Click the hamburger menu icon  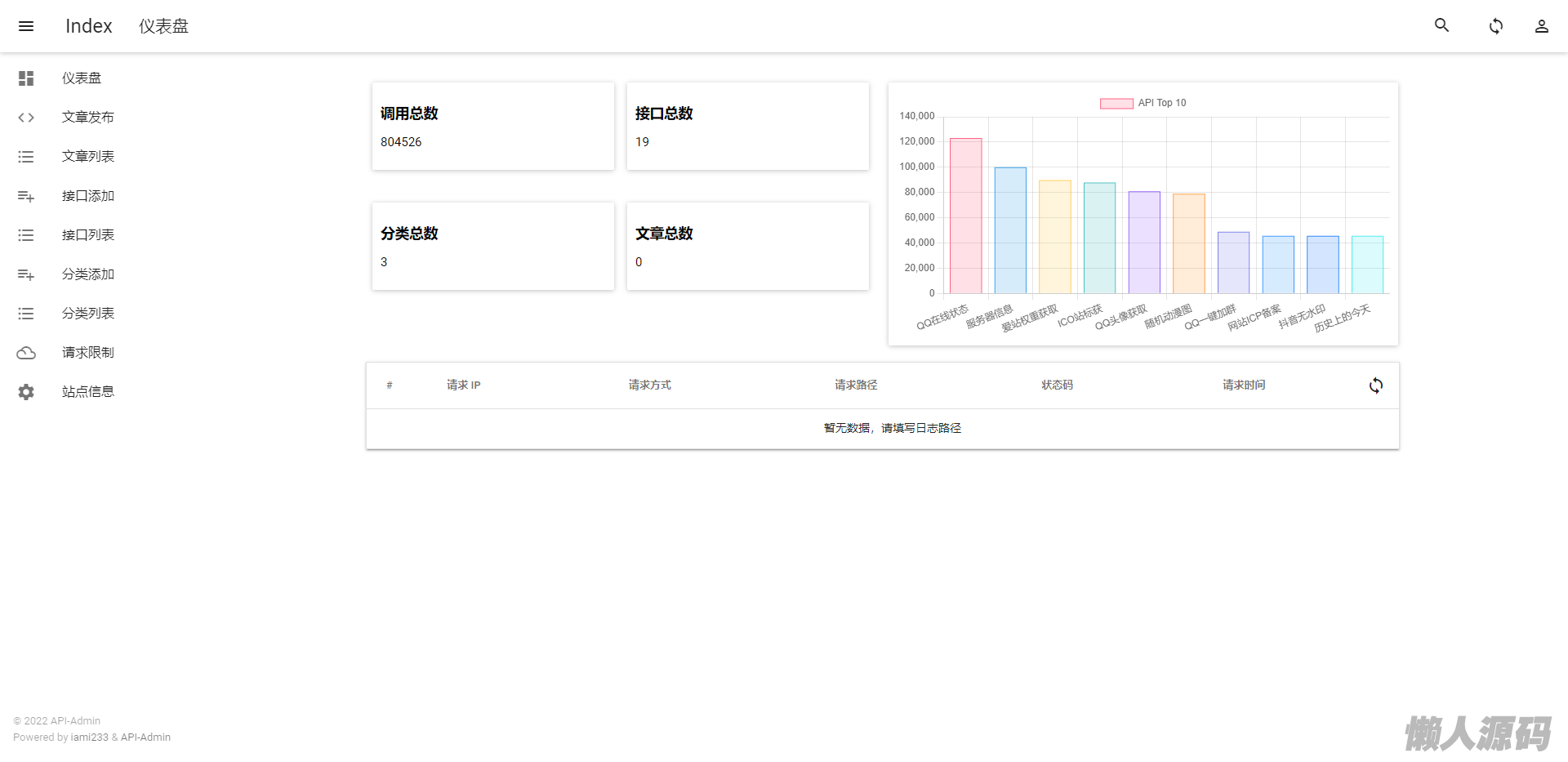(26, 26)
